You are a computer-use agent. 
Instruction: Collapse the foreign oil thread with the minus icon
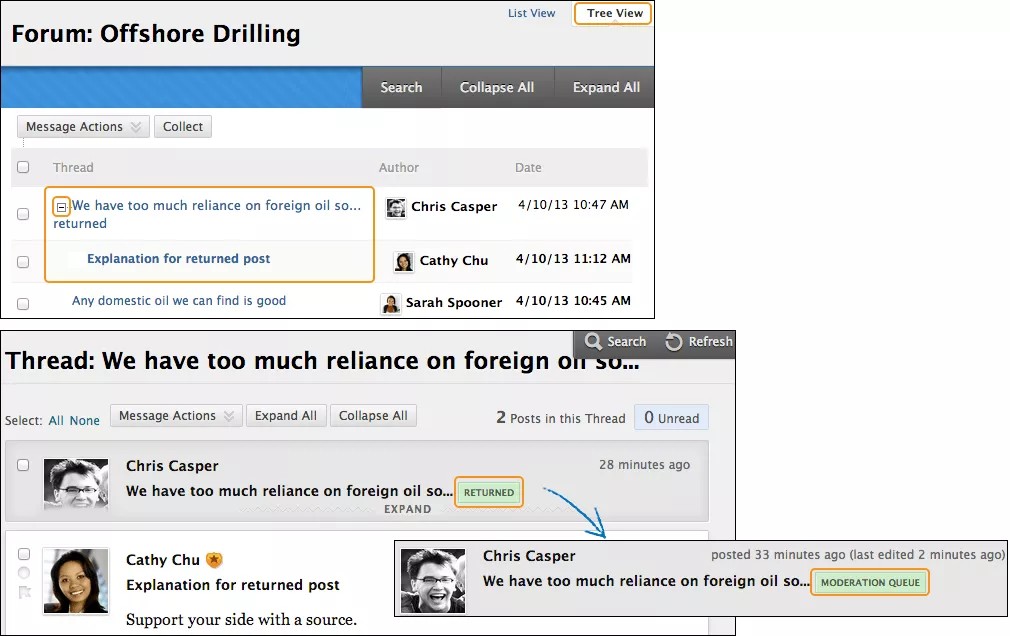pyautogui.click(x=61, y=206)
